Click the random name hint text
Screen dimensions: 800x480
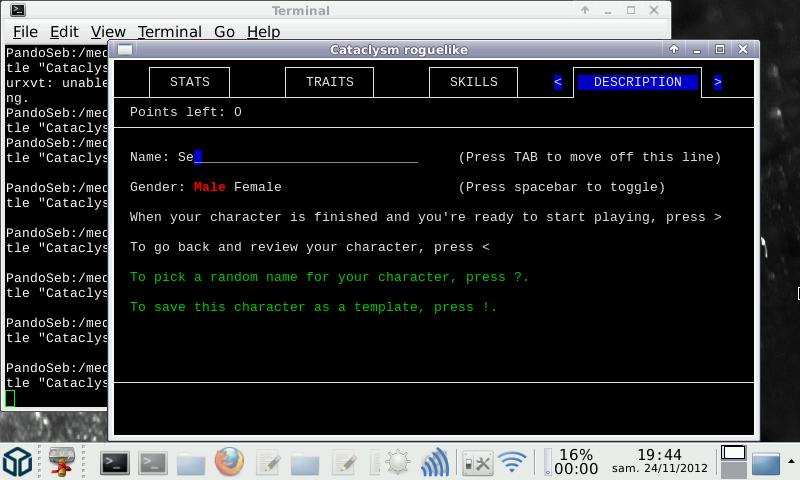point(329,277)
